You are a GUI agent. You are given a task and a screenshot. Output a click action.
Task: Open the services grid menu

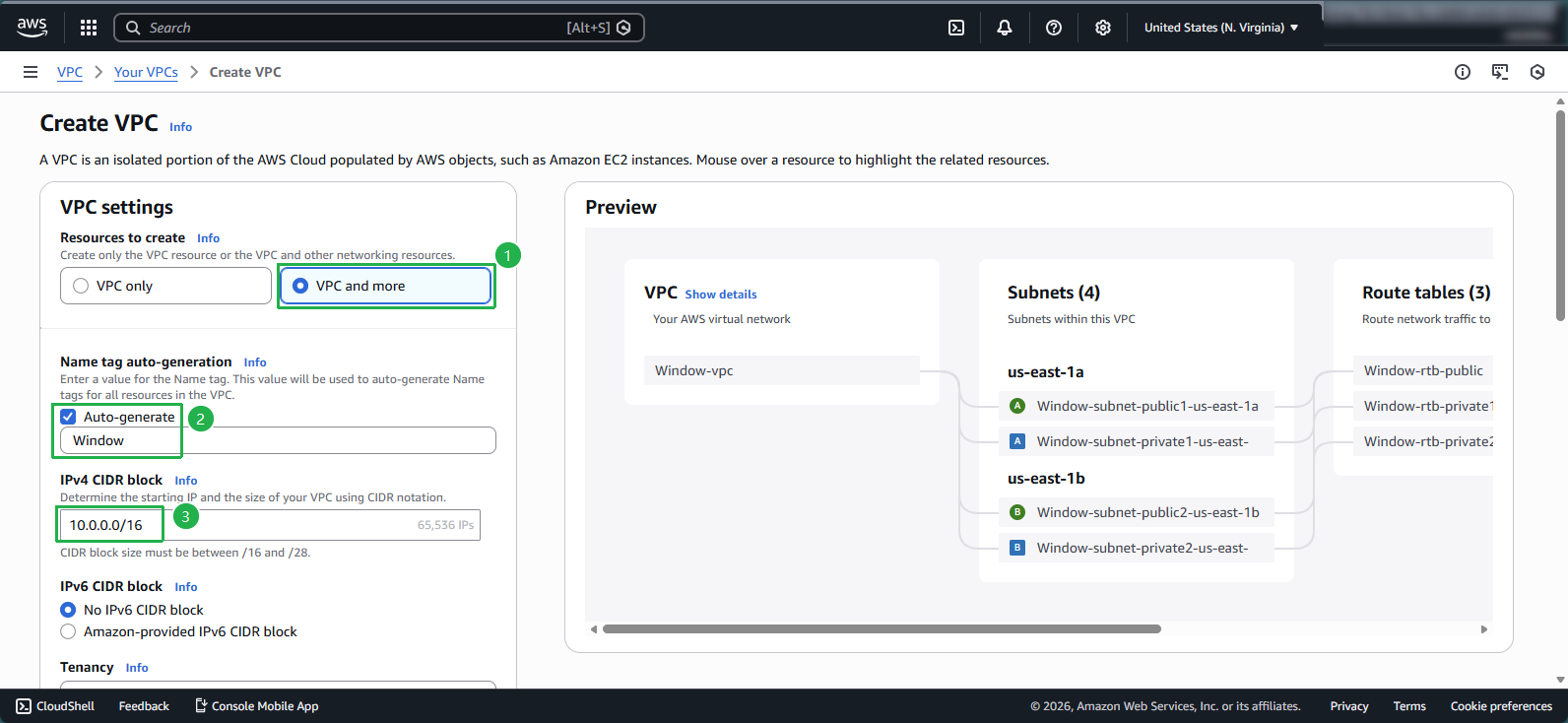click(x=89, y=28)
